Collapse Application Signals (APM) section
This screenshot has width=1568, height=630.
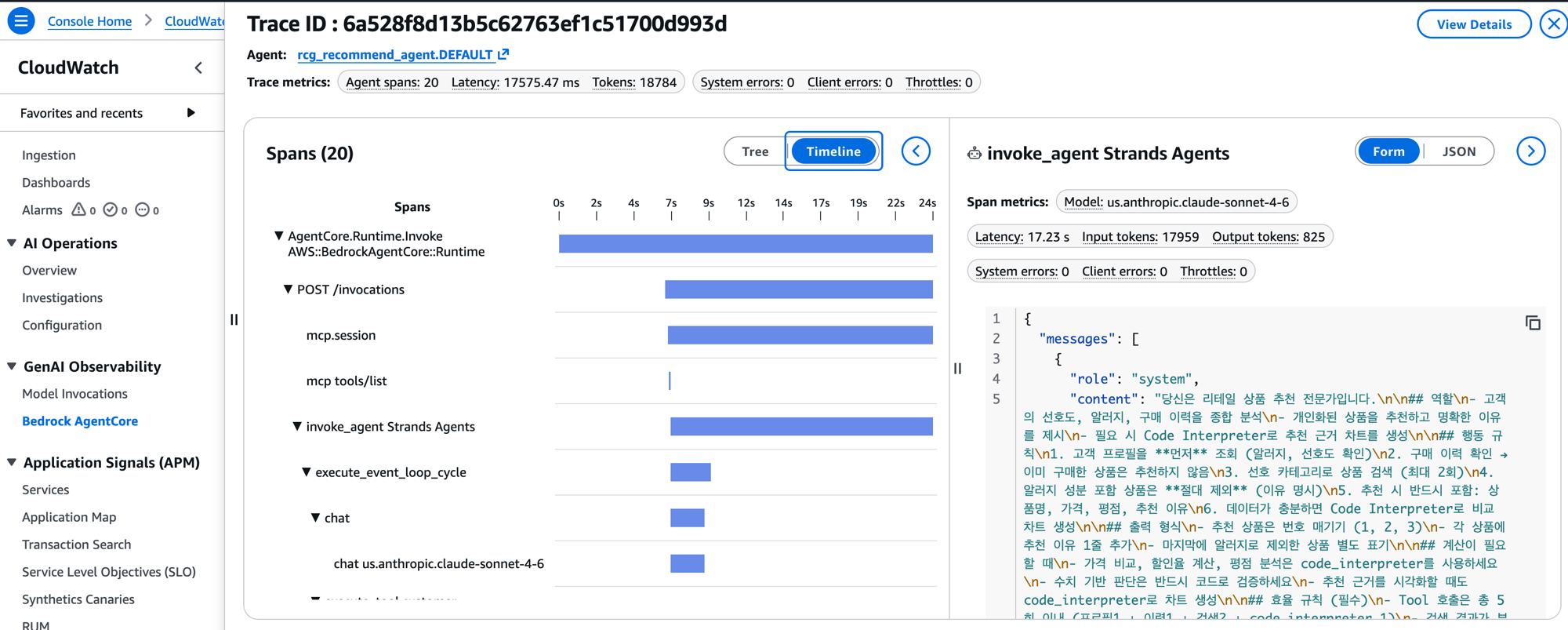coord(12,462)
